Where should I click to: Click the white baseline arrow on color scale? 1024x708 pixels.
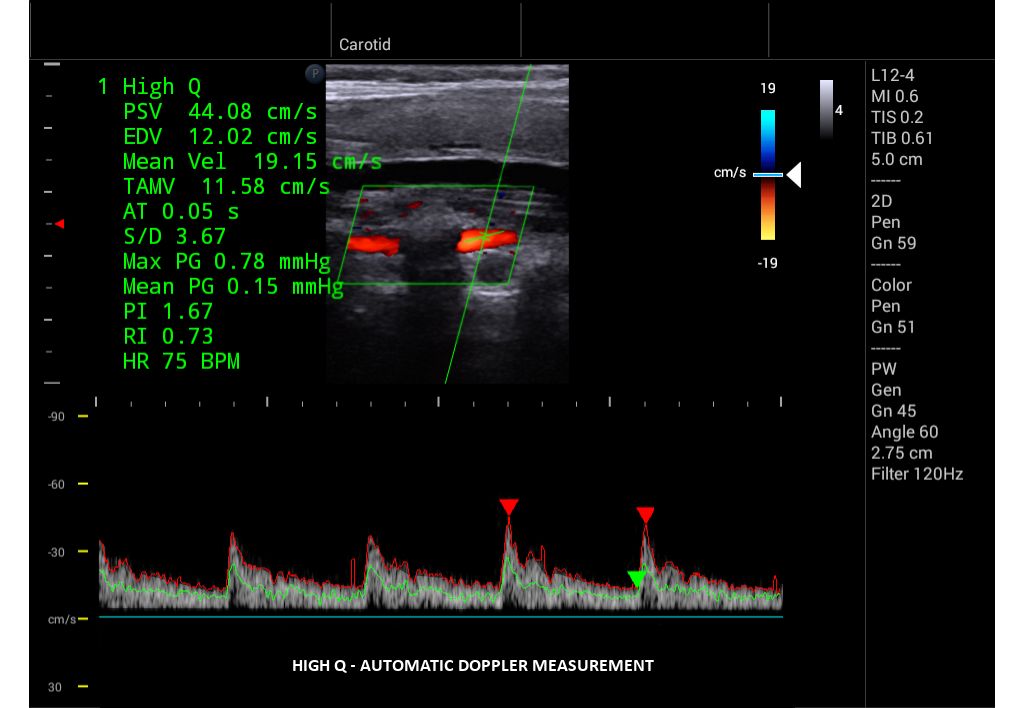coord(793,175)
